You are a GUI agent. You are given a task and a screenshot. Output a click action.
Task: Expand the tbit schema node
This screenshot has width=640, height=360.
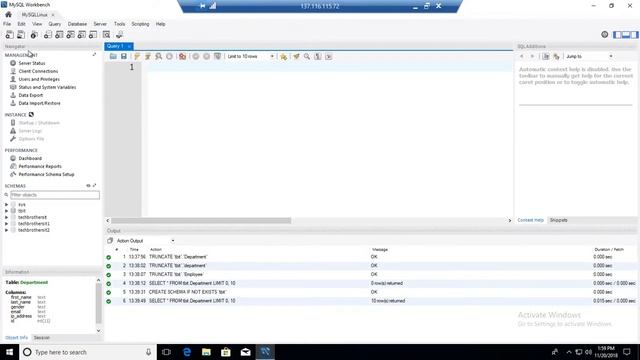[x=7, y=211]
